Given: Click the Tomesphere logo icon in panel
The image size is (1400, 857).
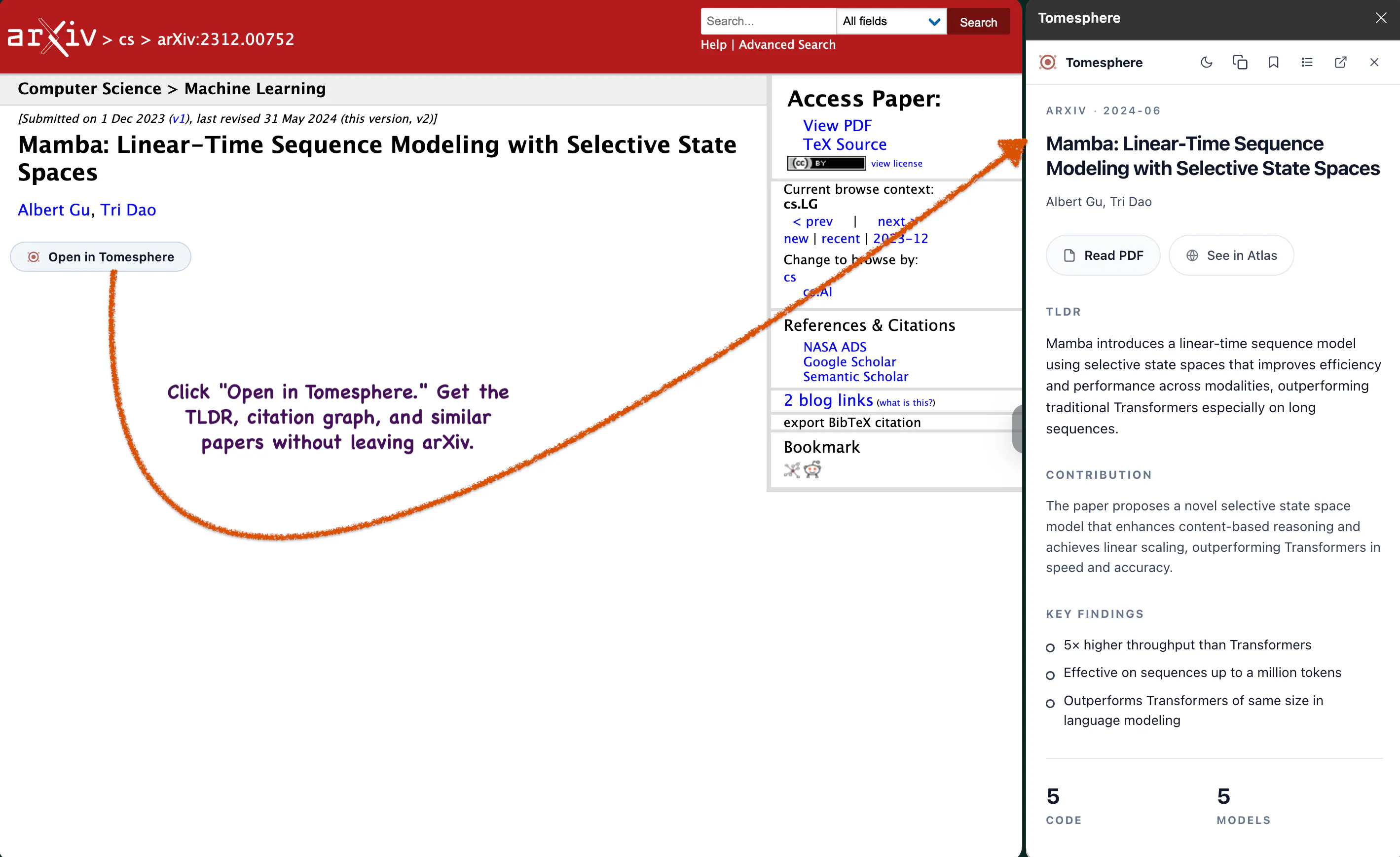Looking at the screenshot, I should click(1047, 63).
